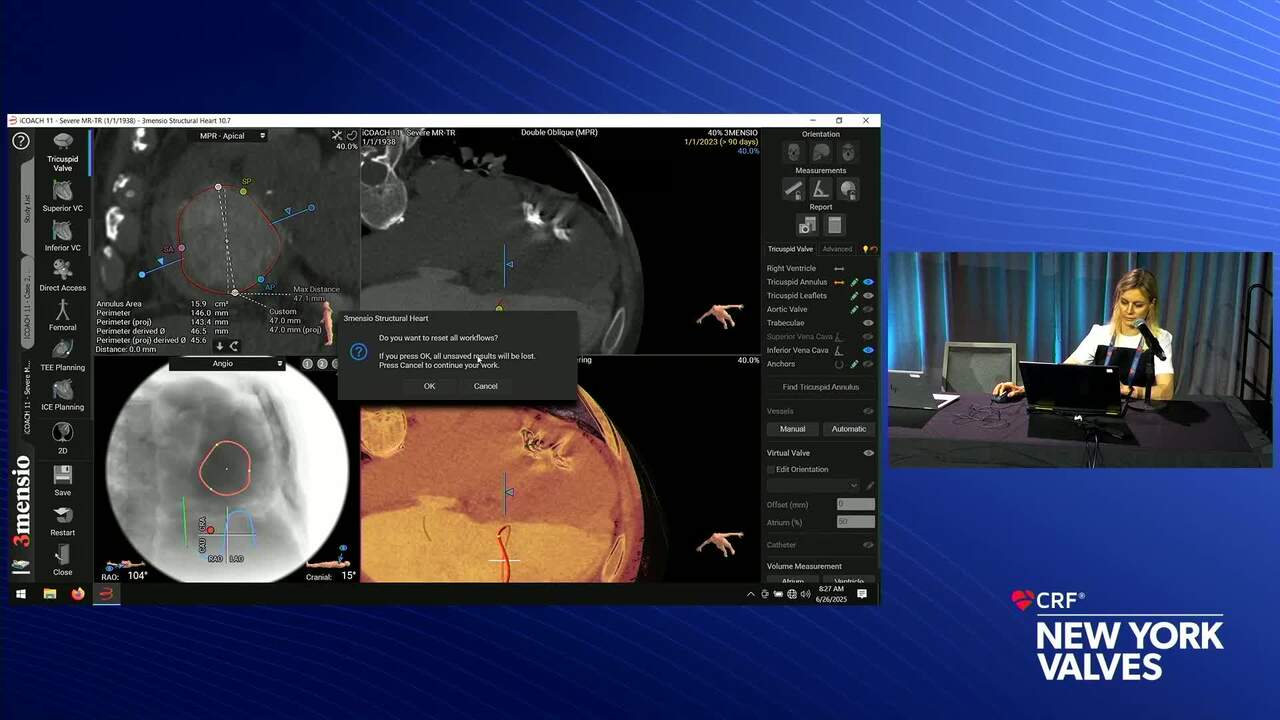
Task: Select the second skull orientation icon
Action: pyautogui.click(x=820, y=152)
